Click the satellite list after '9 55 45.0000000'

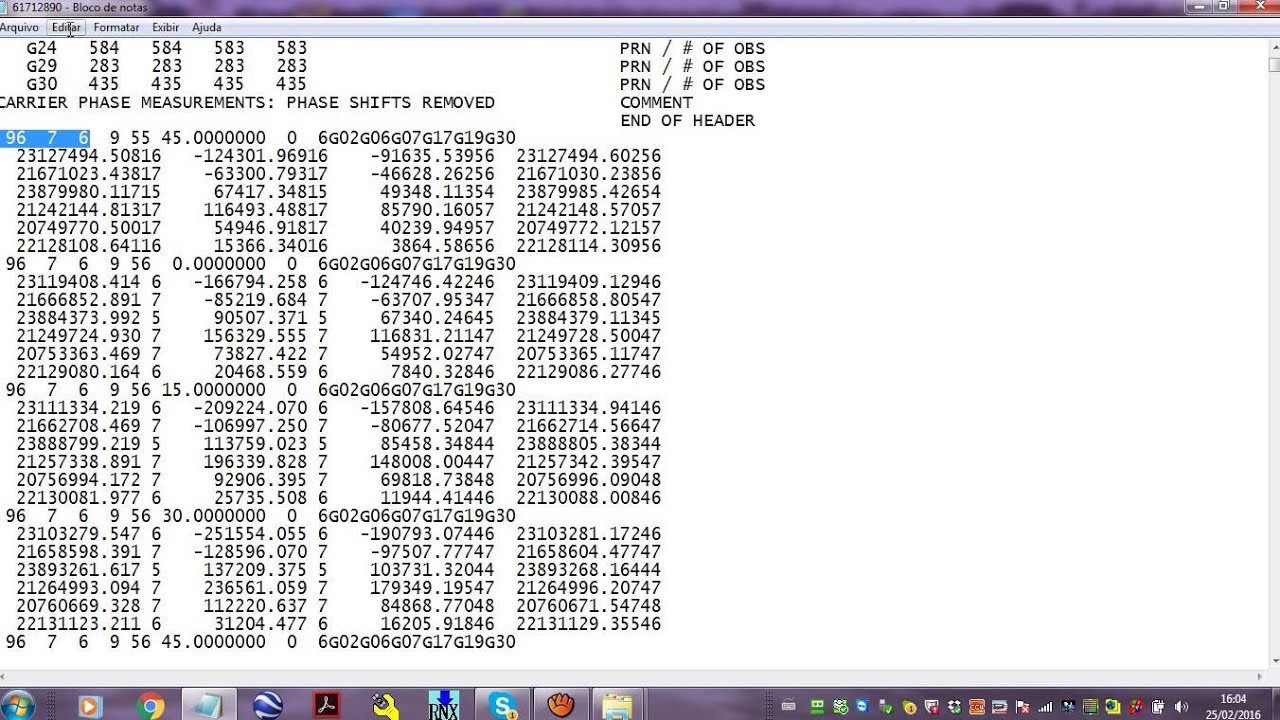pyautogui.click(x=417, y=138)
